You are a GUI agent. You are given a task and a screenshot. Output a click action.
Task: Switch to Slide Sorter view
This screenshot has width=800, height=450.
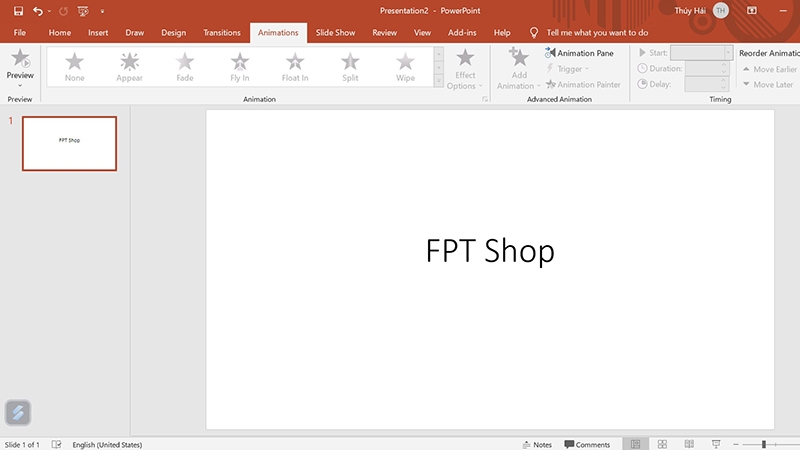[x=662, y=444]
